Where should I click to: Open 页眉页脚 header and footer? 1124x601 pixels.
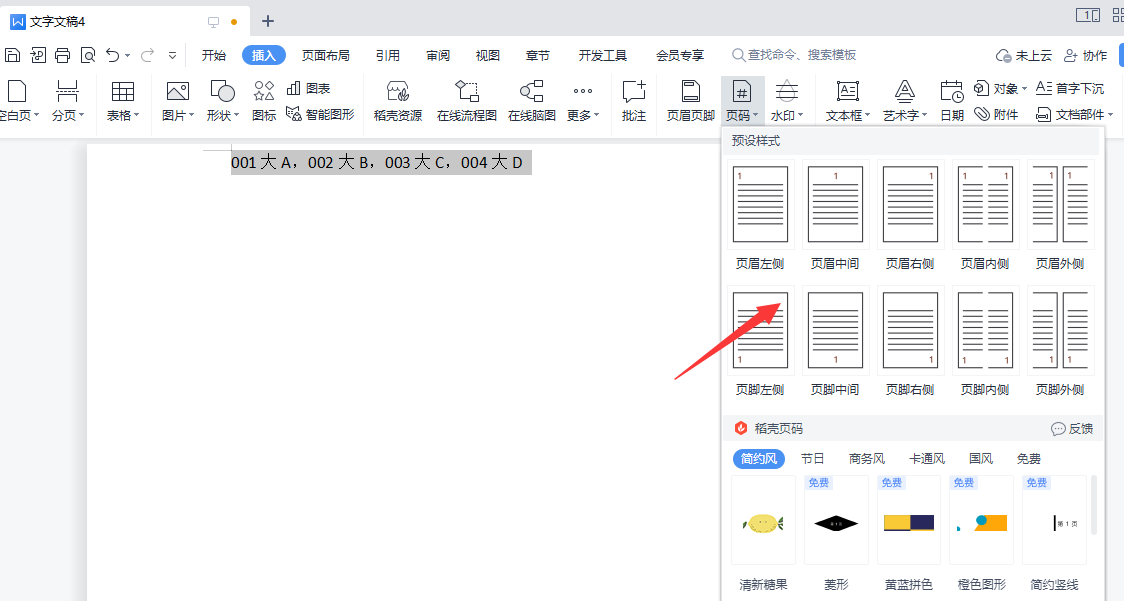[x=690, y=101]
